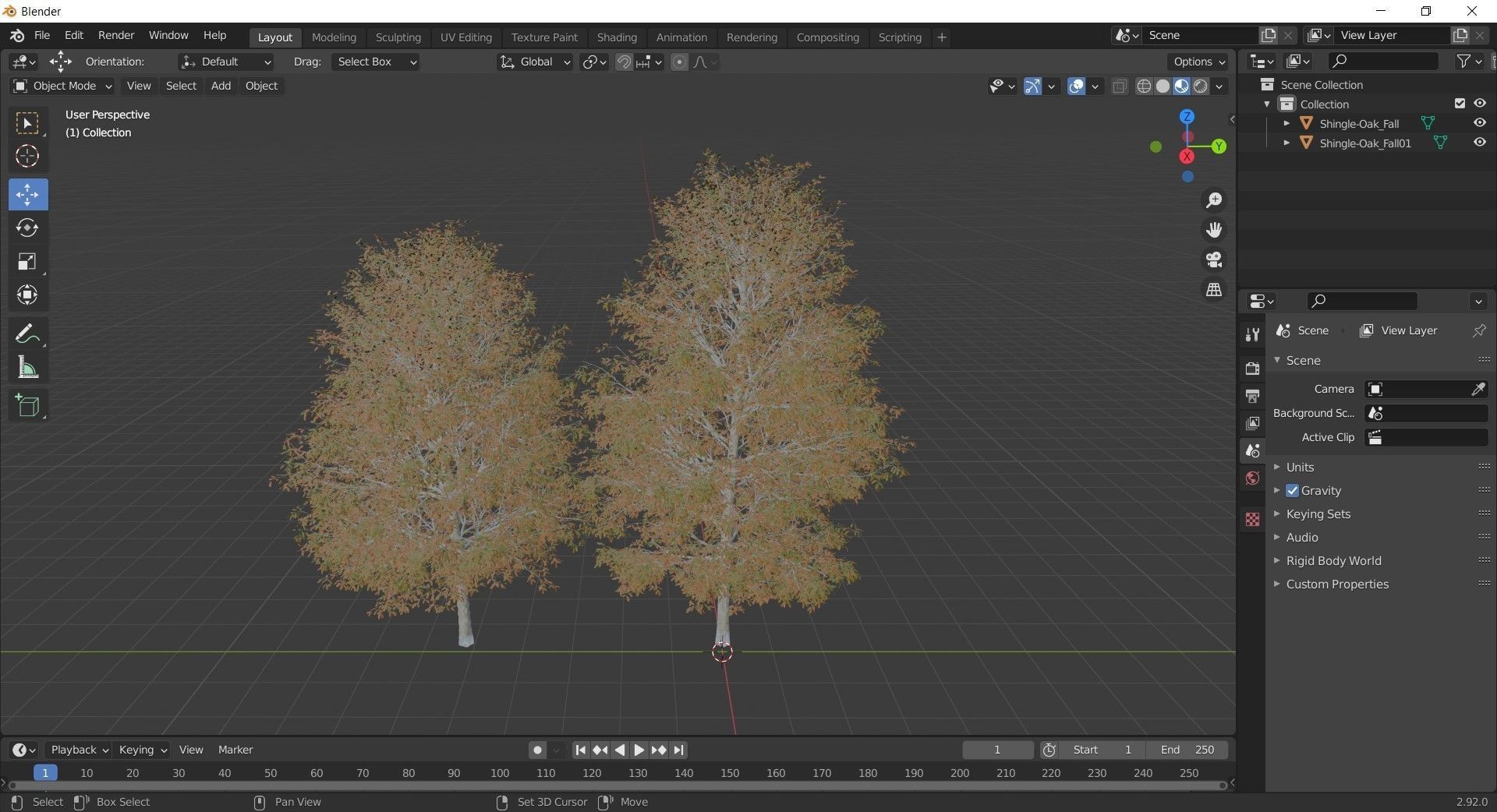This screenshot has height=812, width=1497.
Task: Toggle Collection visibility eye
Action: 1480,104
